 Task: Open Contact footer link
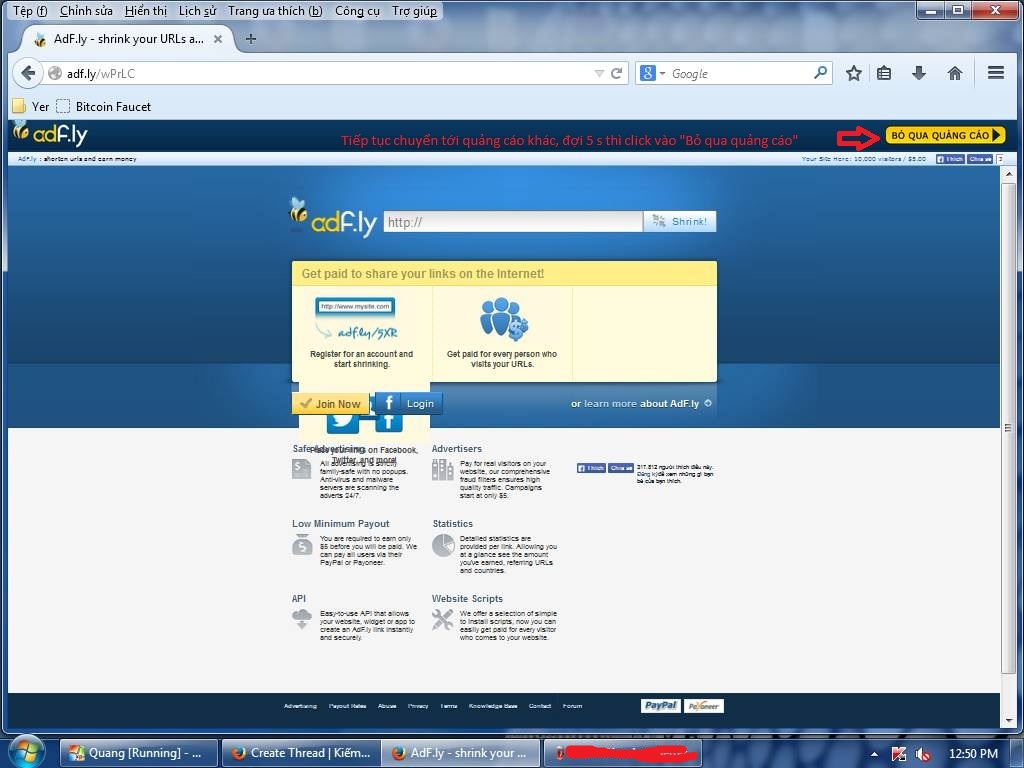[540, 706]
